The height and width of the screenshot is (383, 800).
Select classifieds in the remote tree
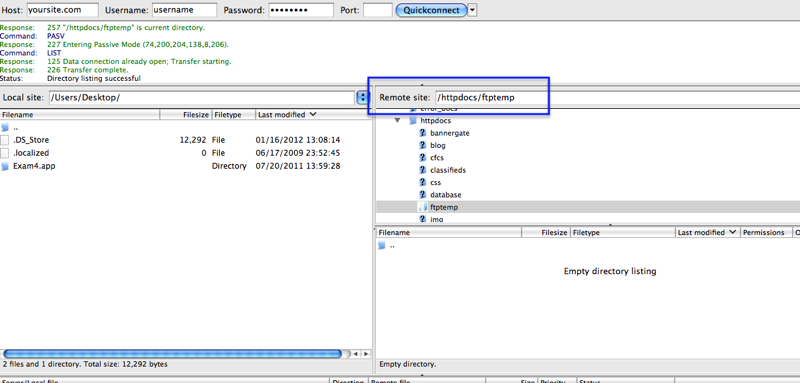point(448,170)
